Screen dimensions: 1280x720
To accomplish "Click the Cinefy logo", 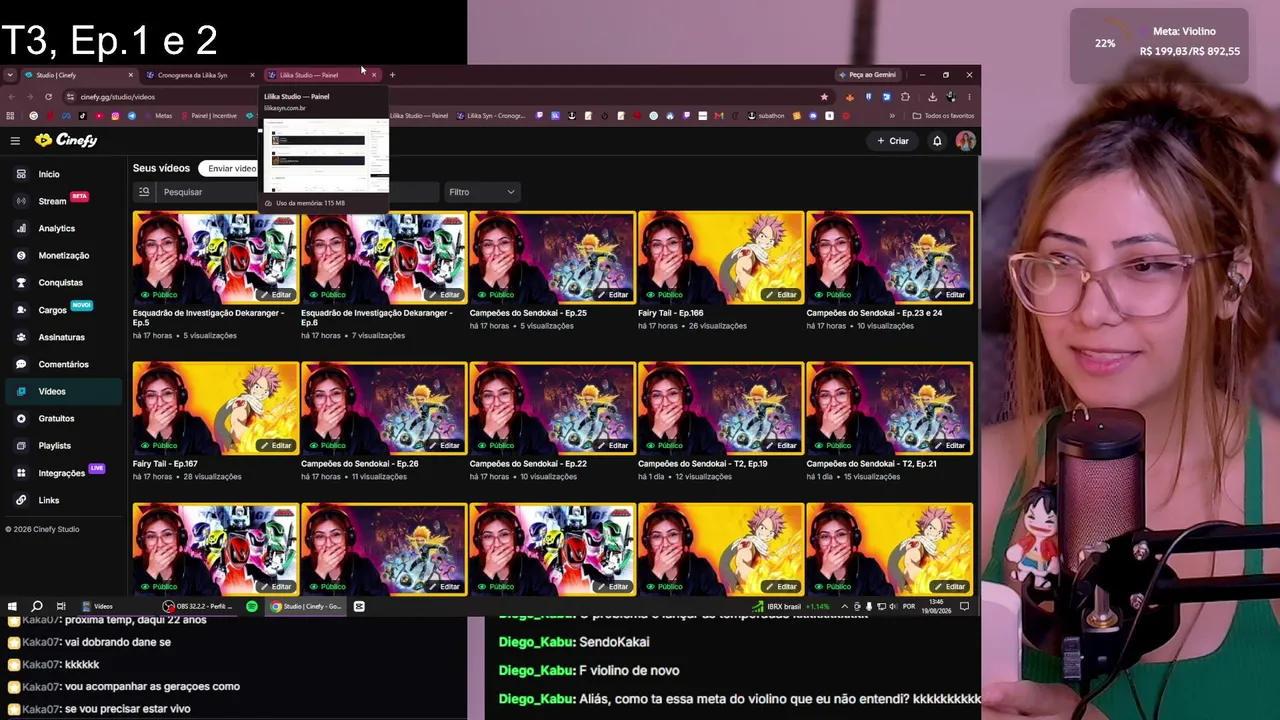I will (x=66, y=141).
